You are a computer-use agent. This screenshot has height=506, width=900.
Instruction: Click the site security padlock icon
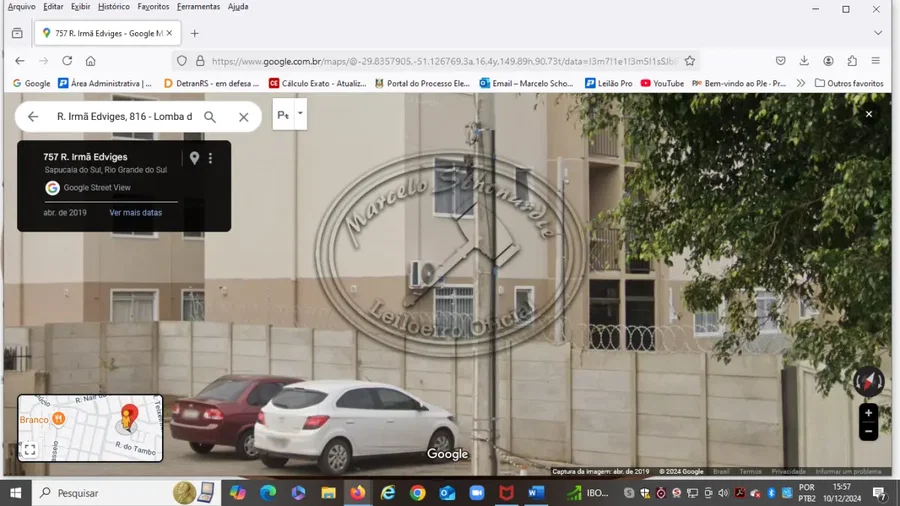pyautogui.click(x=200, y=61)
